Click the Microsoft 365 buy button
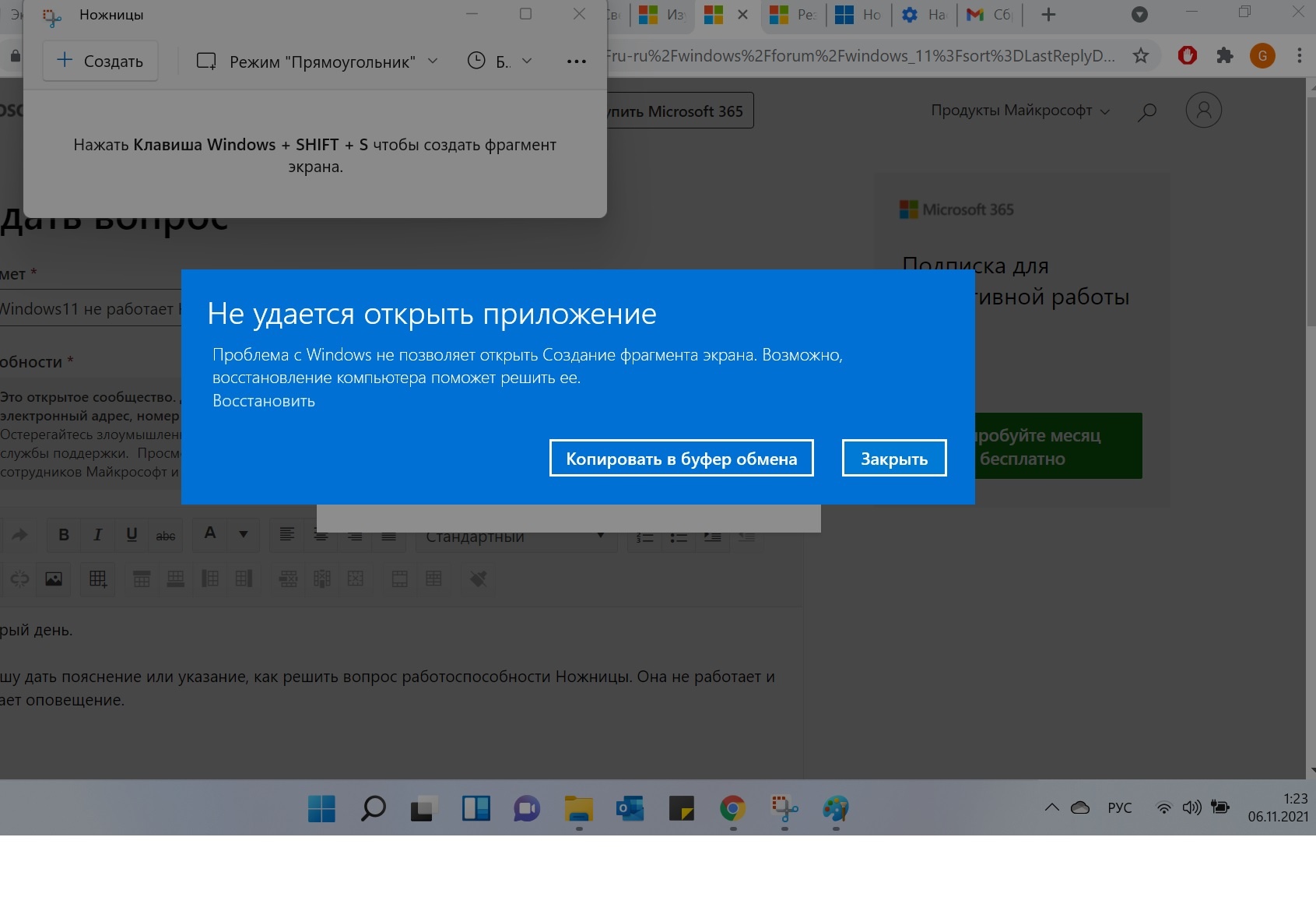The width and height of the screenshot is (1316, 911). 679,111
